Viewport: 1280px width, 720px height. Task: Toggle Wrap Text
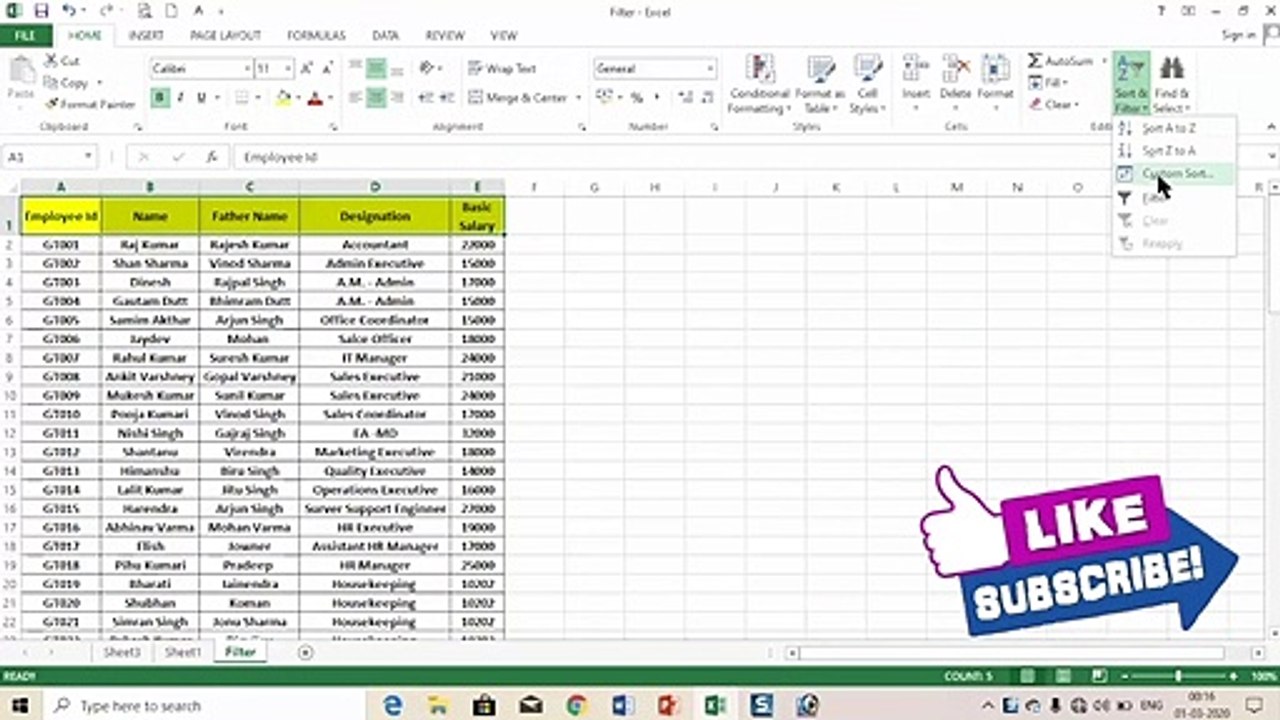(x=502, y=69)
